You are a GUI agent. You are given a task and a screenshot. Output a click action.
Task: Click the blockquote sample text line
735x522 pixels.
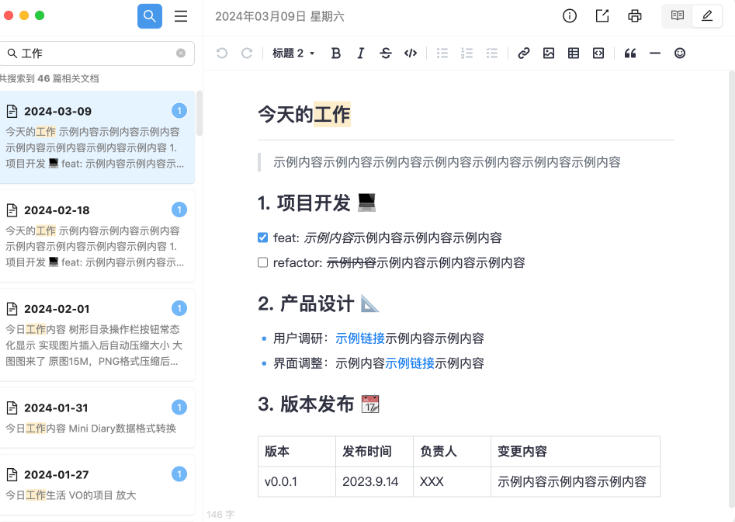pyautogui.click(x=447, y=162)
